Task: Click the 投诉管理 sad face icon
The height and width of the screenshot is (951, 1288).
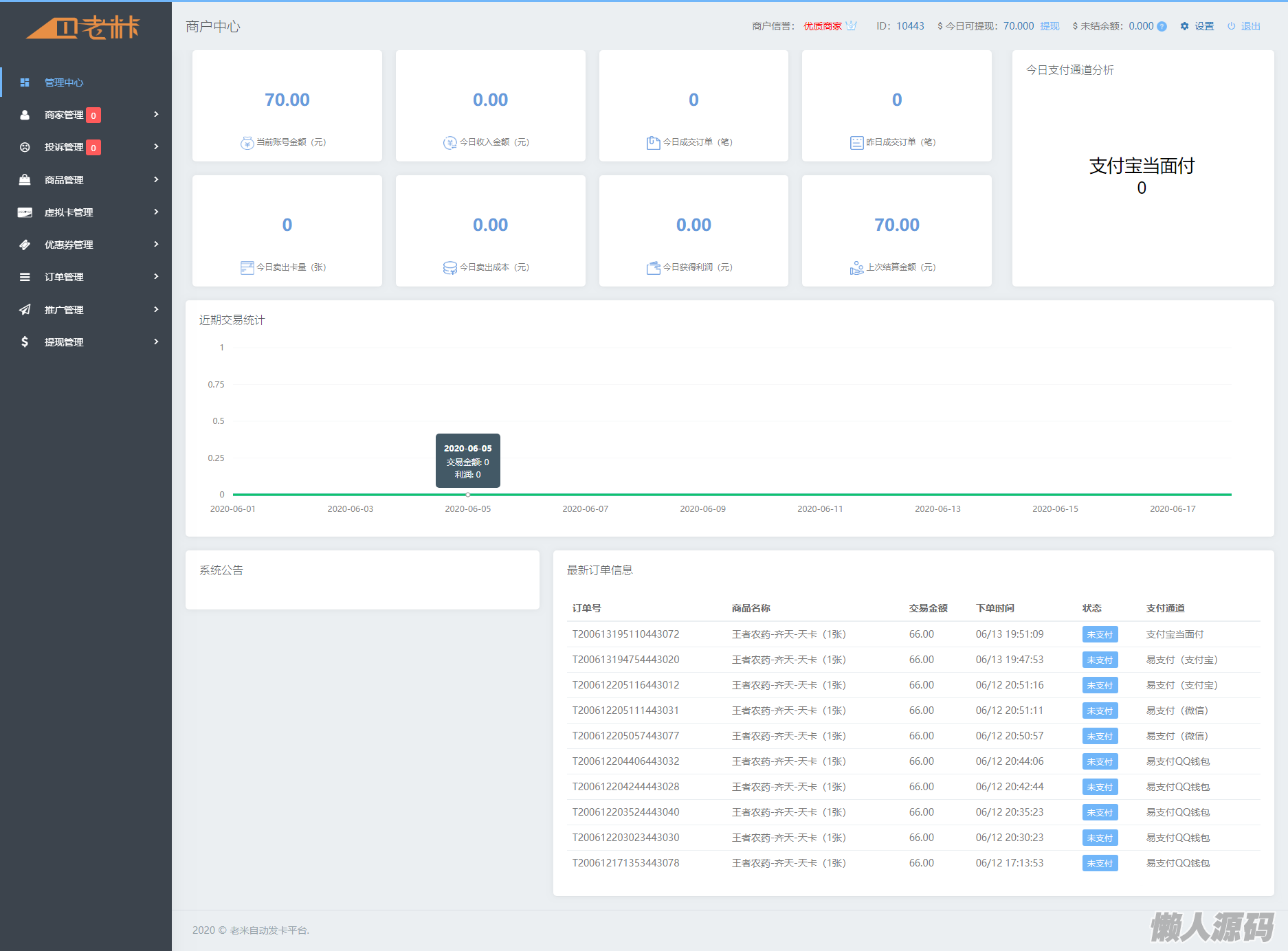Action: (x=25, y=147)
